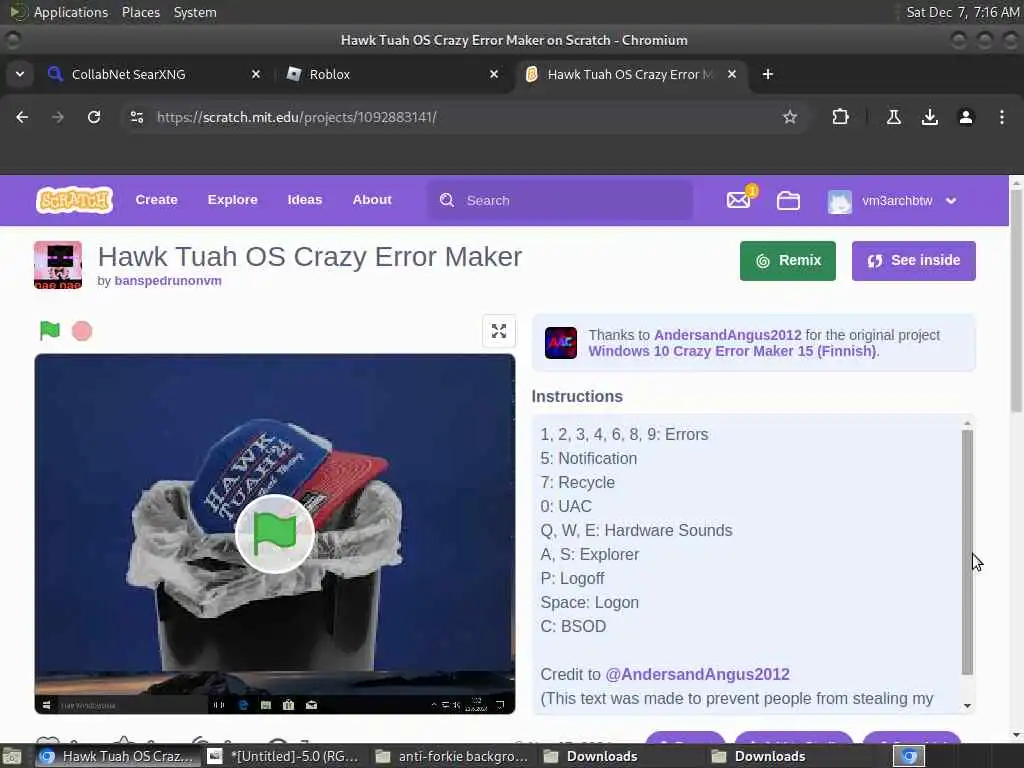Bookmark this page with the star icon
The image size is (1024, 768).
click(790, 117)
